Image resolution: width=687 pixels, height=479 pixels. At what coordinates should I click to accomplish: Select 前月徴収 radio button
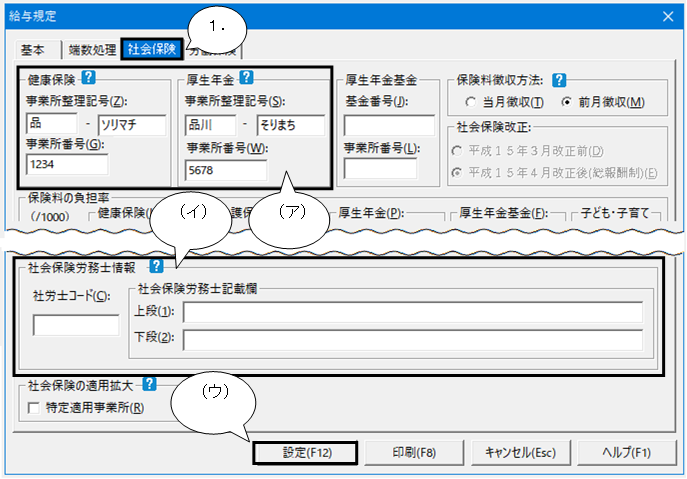pyautogui.click(x=567, y=102)
